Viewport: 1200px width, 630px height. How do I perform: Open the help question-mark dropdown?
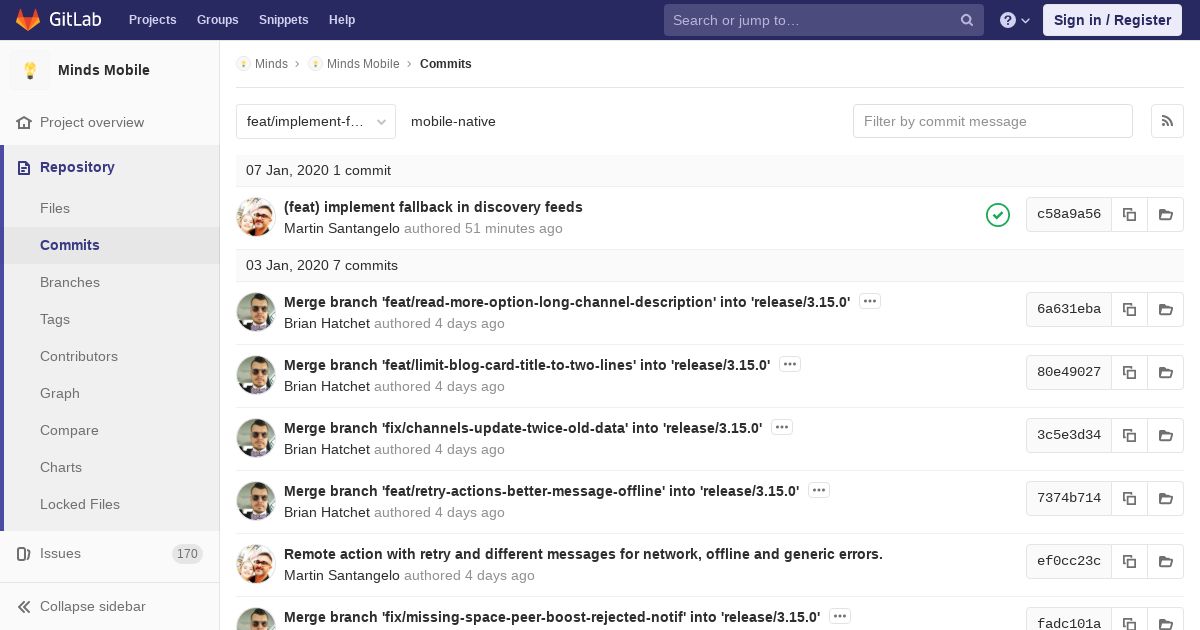[x=1015, y=20]
